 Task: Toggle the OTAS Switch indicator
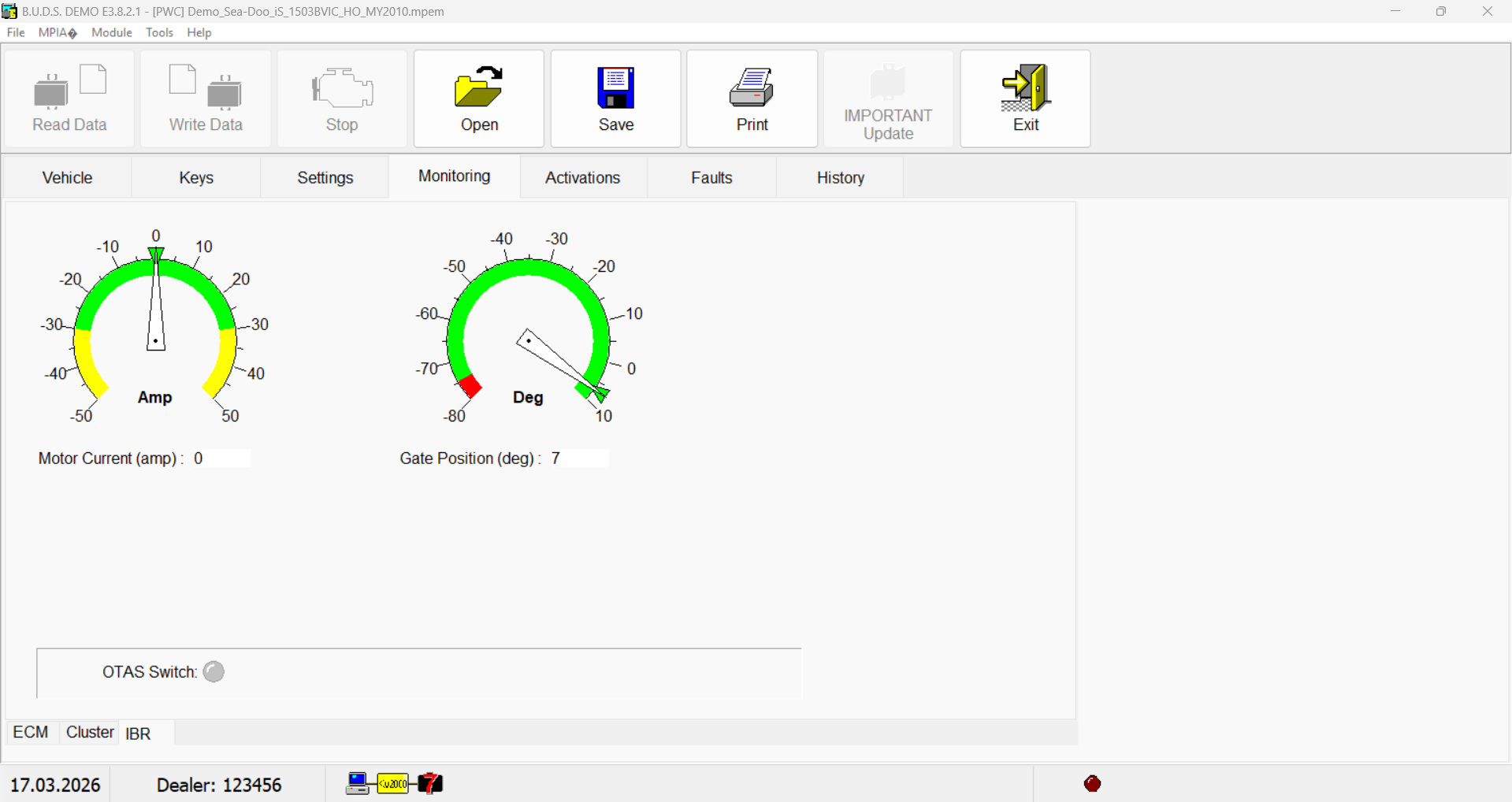point(214,672)
